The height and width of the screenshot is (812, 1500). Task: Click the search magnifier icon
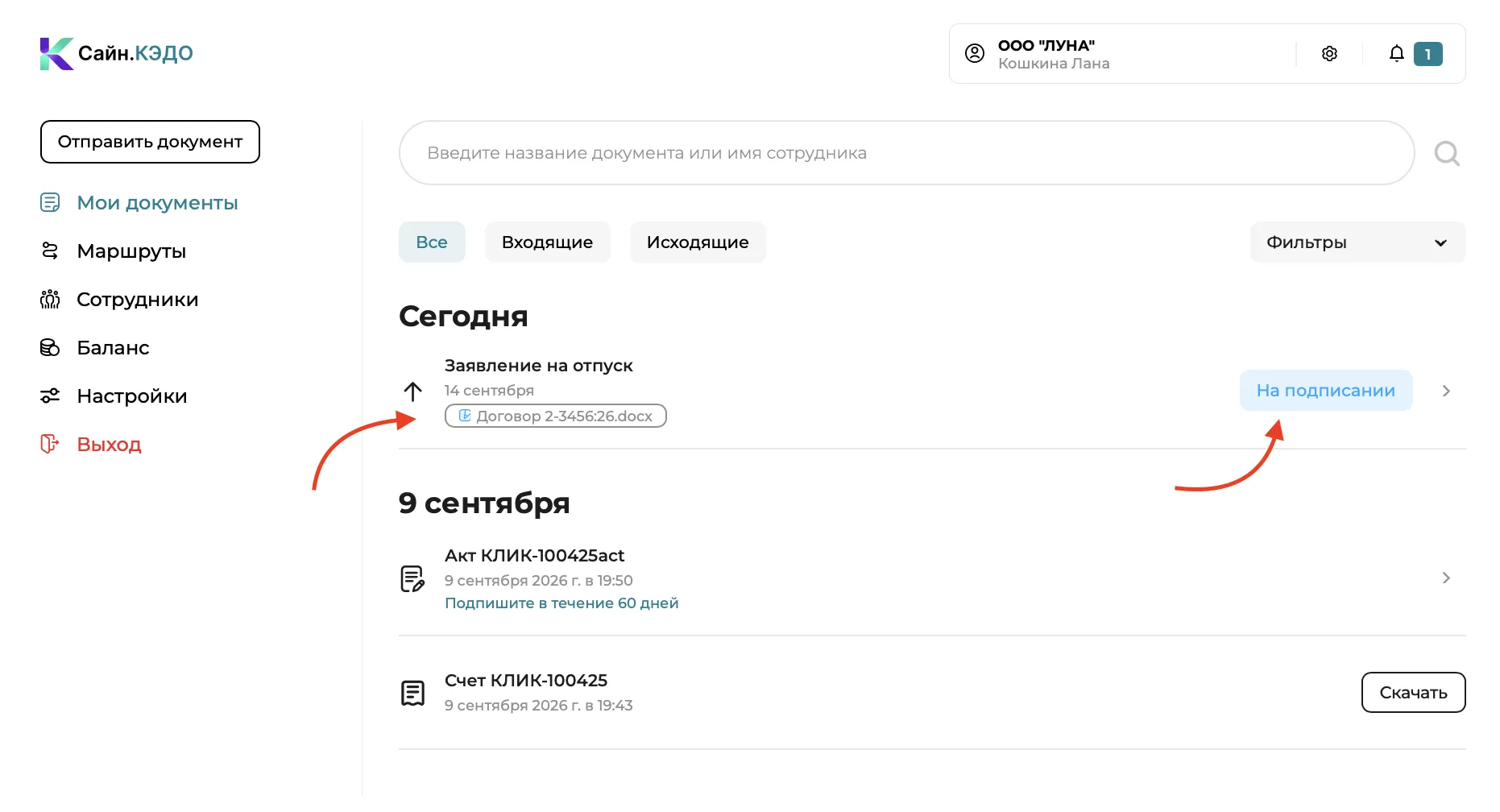point(1447,153)
